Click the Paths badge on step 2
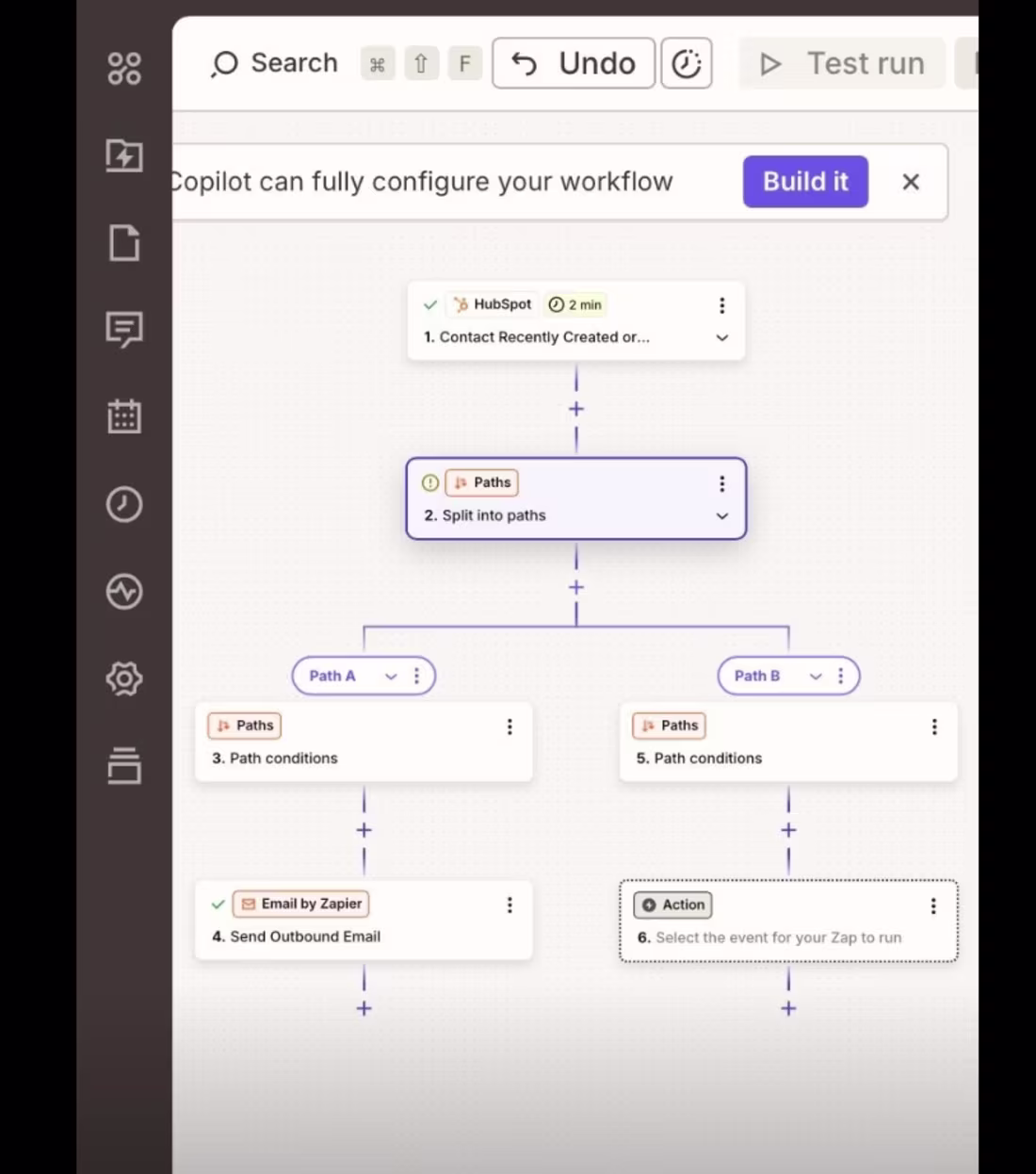 point(482,482)
